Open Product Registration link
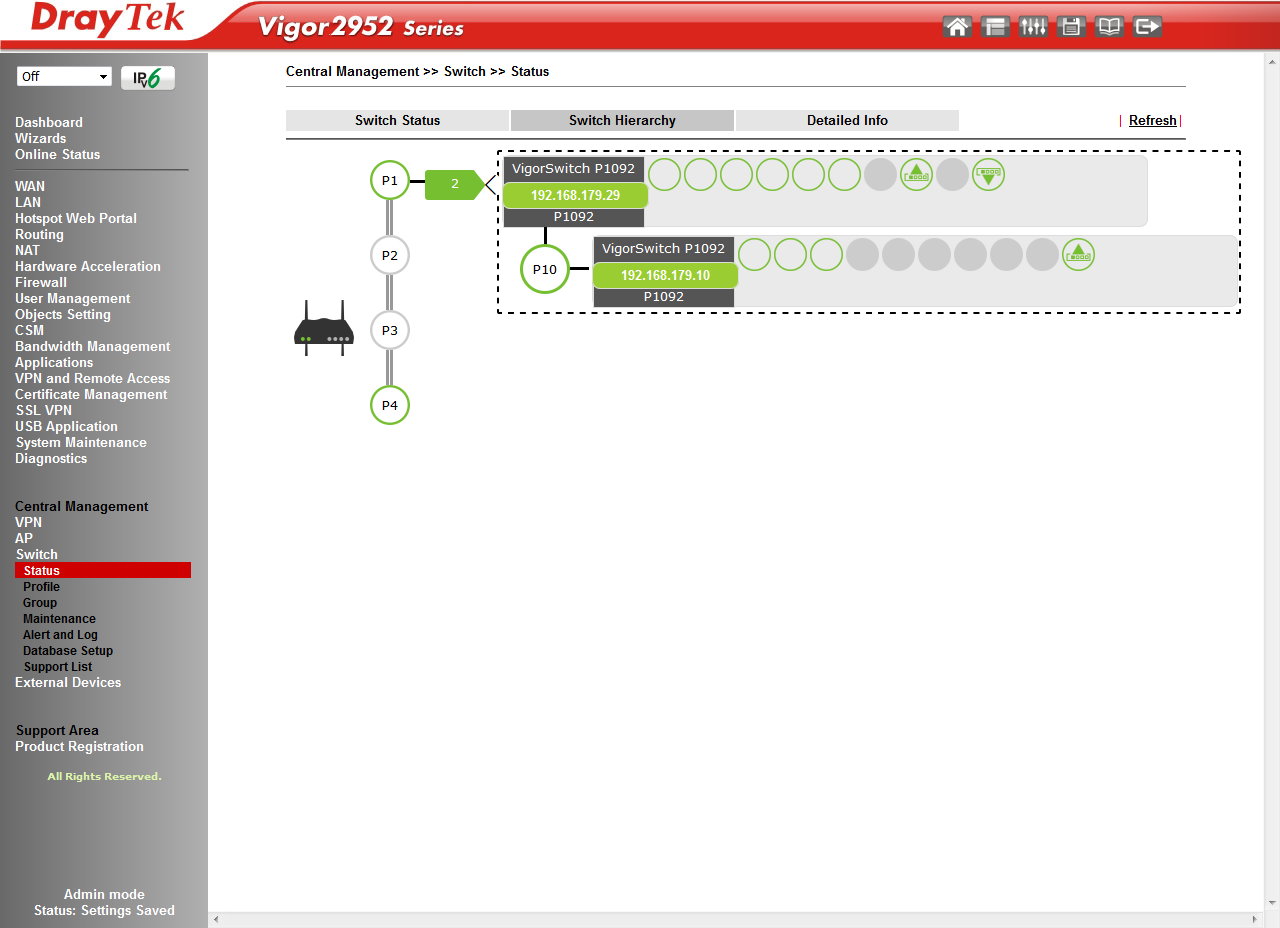Screen dimensions: 1280x928 79,746
